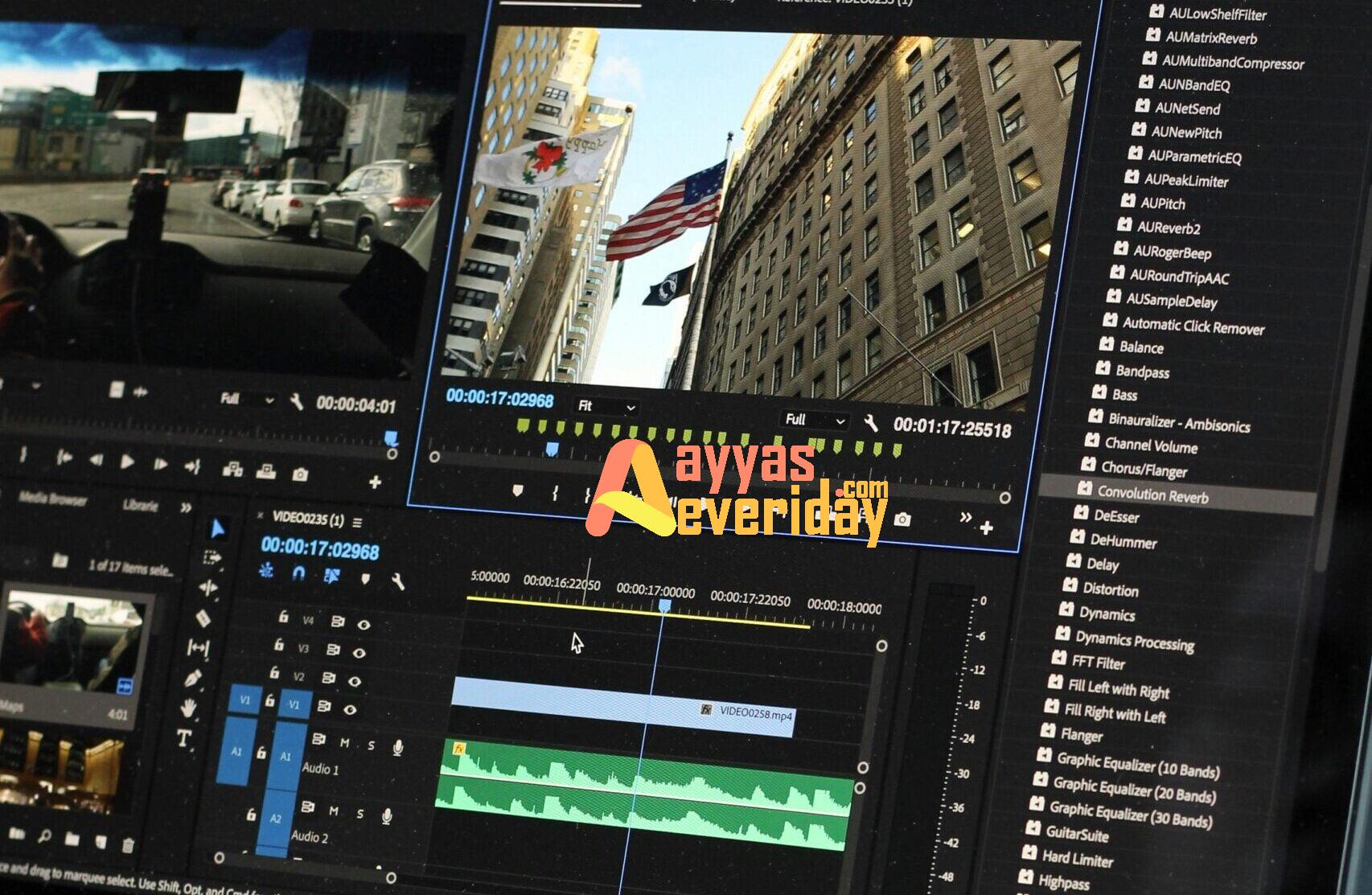Select Convolution Reverb effect
Viewport: 1372px width, 895px height.
pyautogui.click(x=1177, y=493)
